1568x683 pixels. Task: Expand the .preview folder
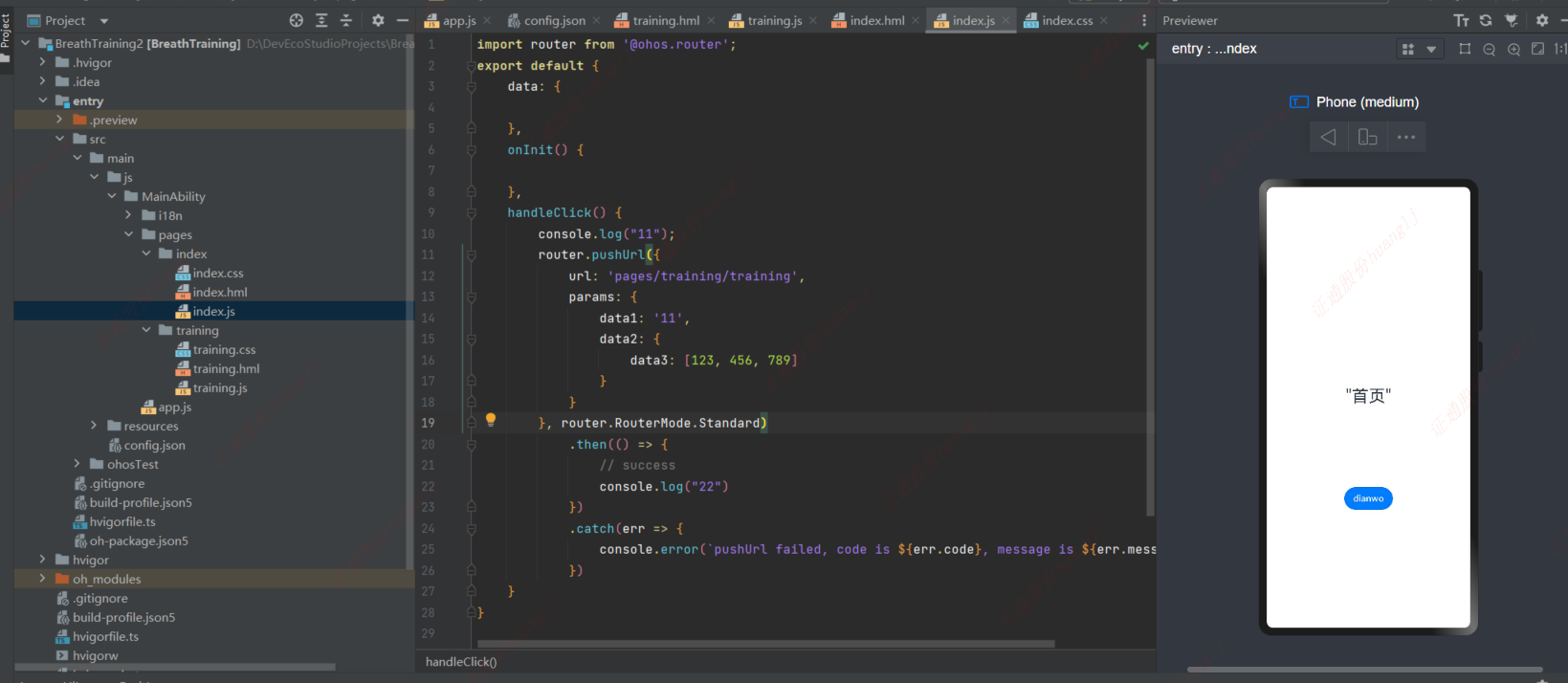[x=59, y=120]
